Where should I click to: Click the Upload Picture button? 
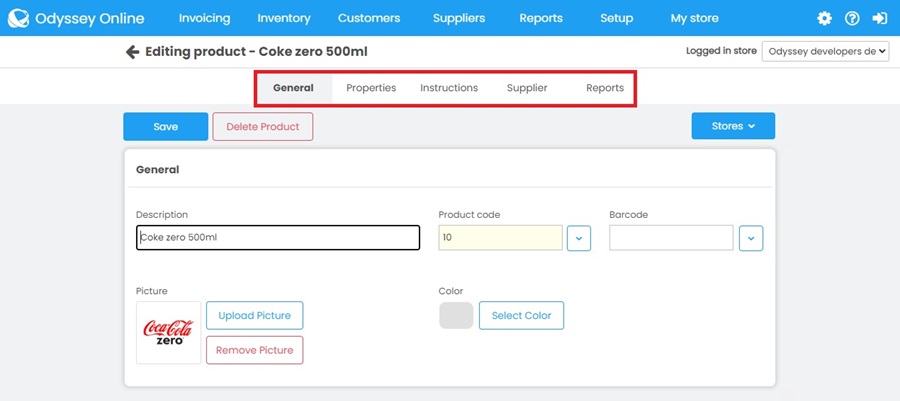255,316
